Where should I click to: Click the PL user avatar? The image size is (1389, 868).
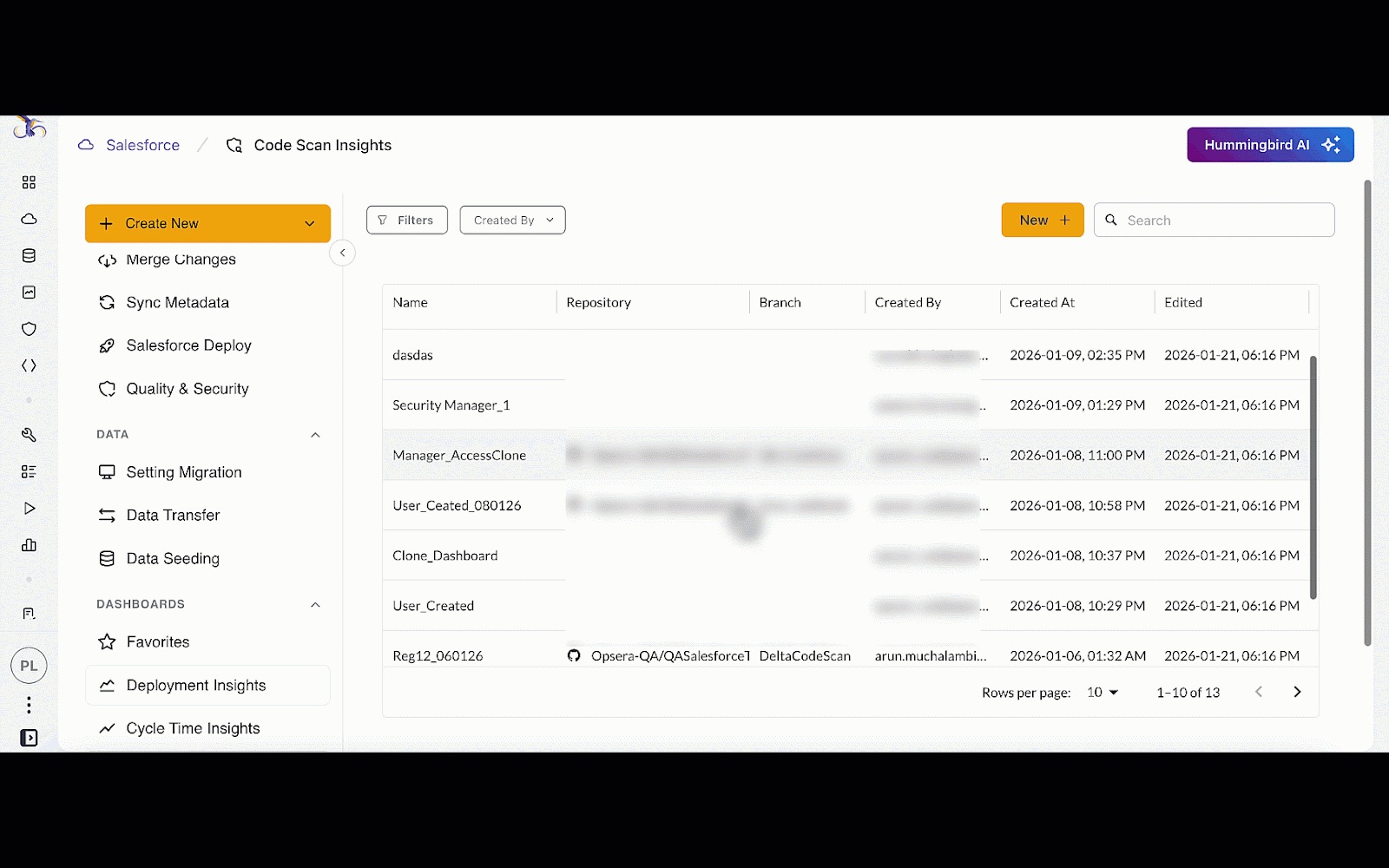(29, 666)
